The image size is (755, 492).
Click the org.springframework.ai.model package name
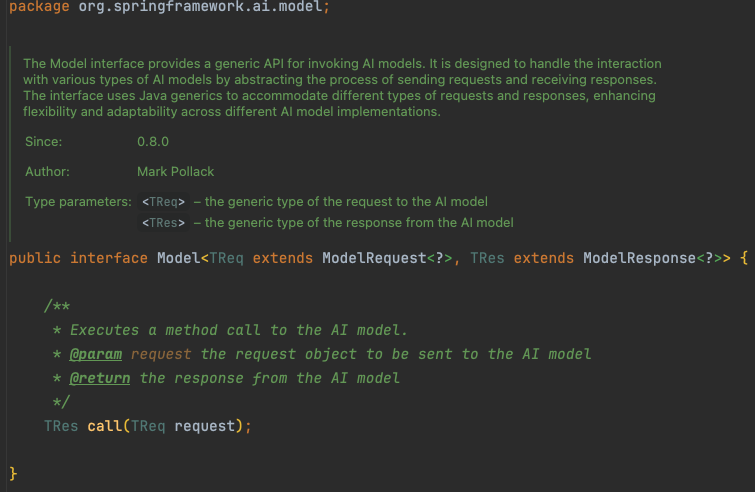[200, 6]
